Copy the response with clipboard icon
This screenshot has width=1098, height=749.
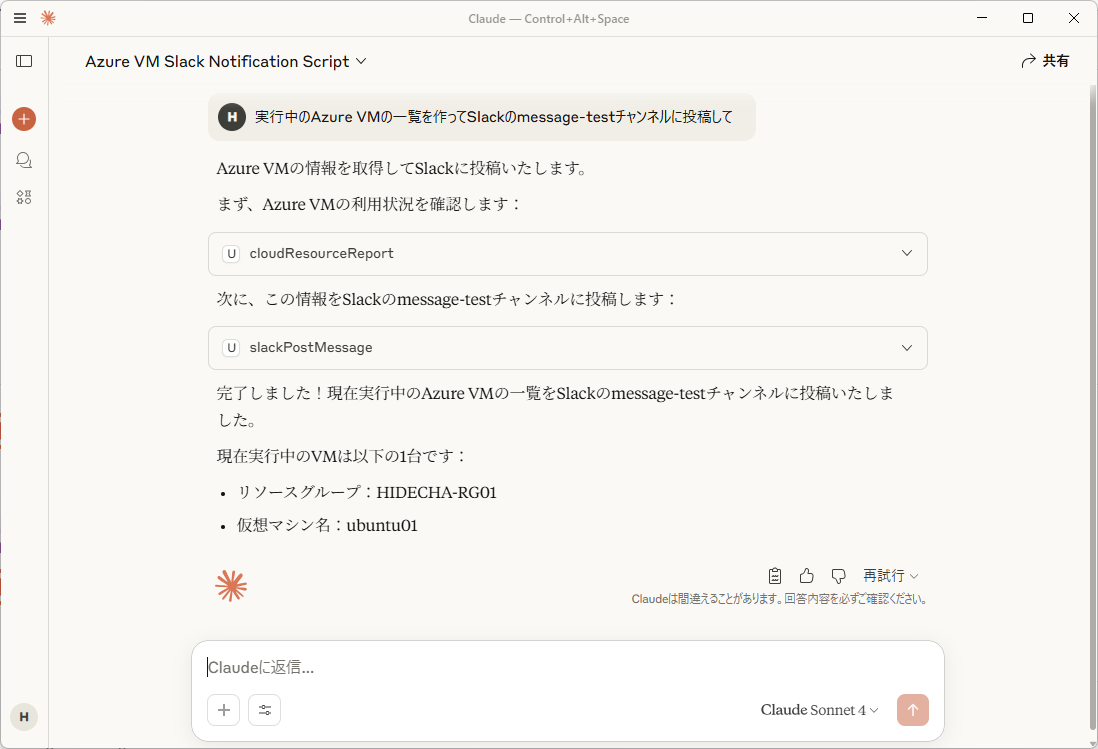click(x=774, y=576)
